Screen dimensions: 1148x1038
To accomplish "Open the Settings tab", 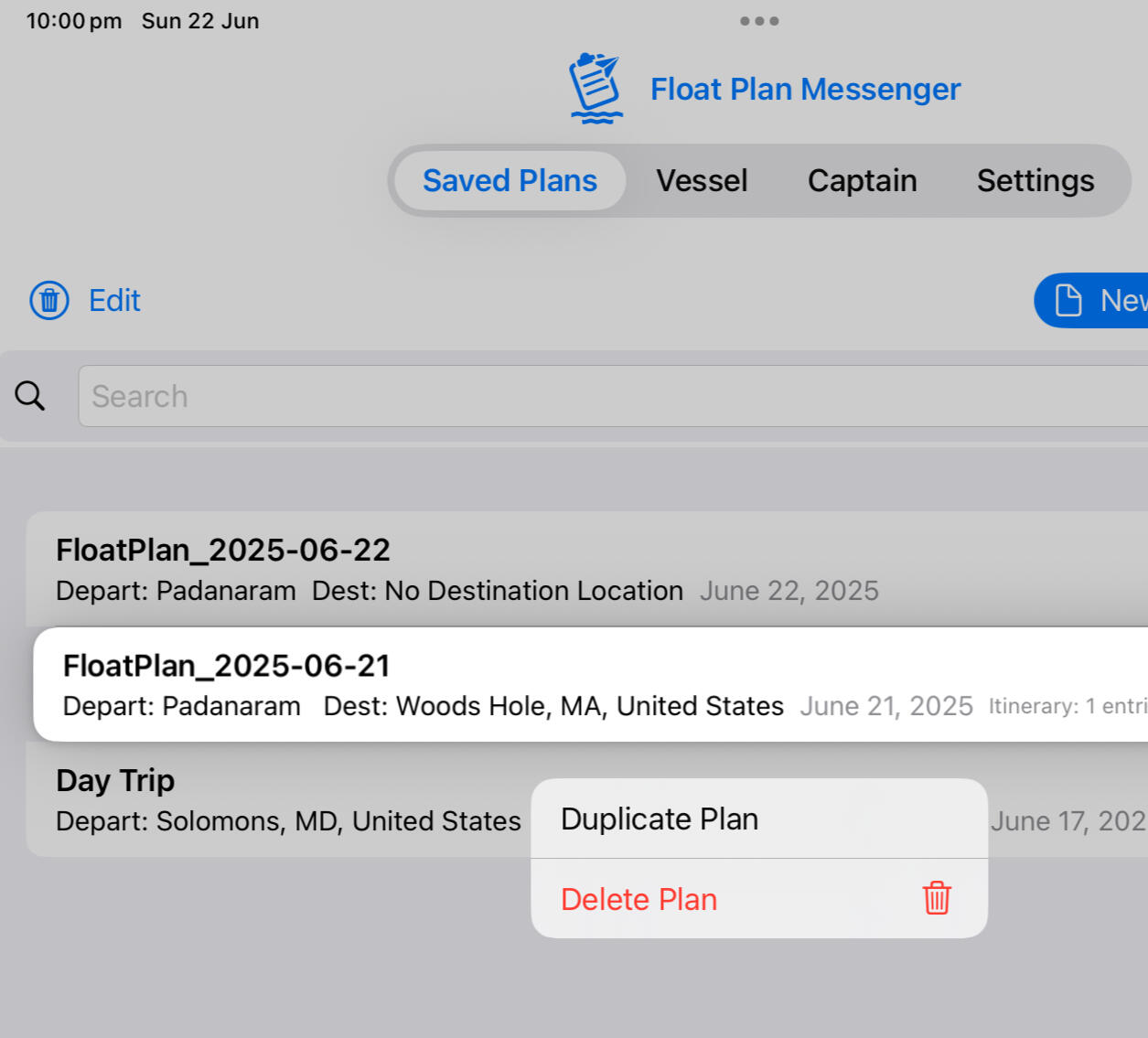I will pyautogui.click(x=1035, y=181).
